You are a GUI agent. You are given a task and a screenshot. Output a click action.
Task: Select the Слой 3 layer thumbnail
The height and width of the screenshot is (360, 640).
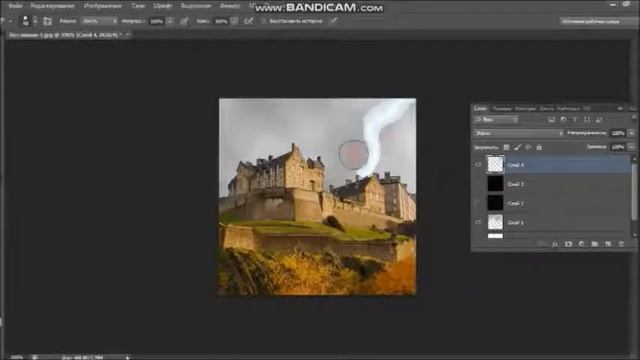[x=495, y=184]
